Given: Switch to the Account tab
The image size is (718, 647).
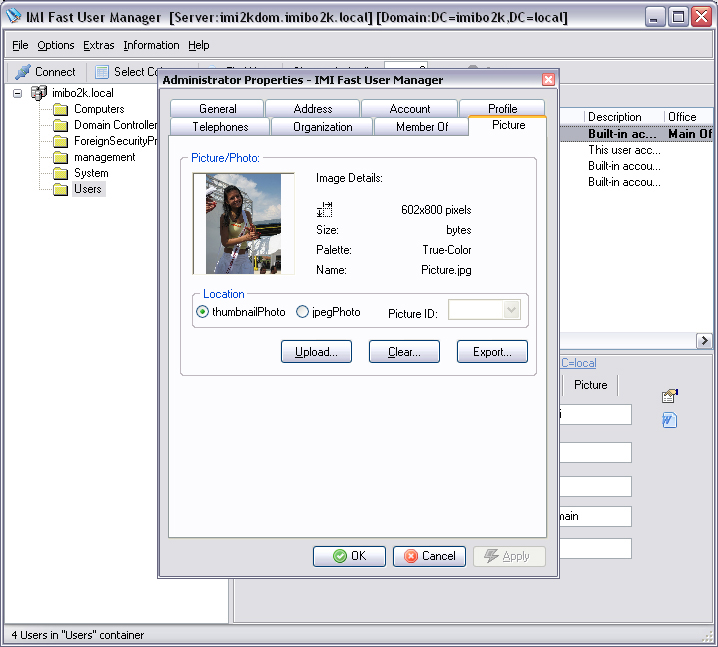Looking at the screenshot, I should pos(409,109).
